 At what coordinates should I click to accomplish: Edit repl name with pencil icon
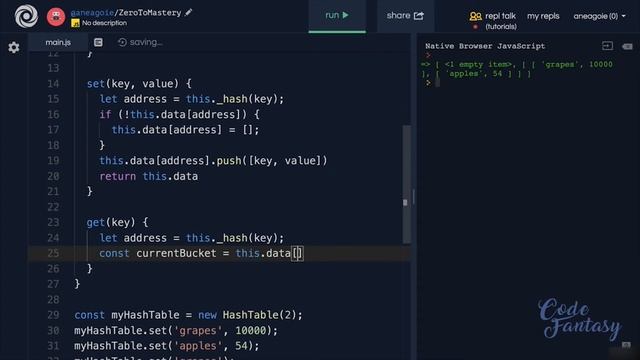point(188,12)
